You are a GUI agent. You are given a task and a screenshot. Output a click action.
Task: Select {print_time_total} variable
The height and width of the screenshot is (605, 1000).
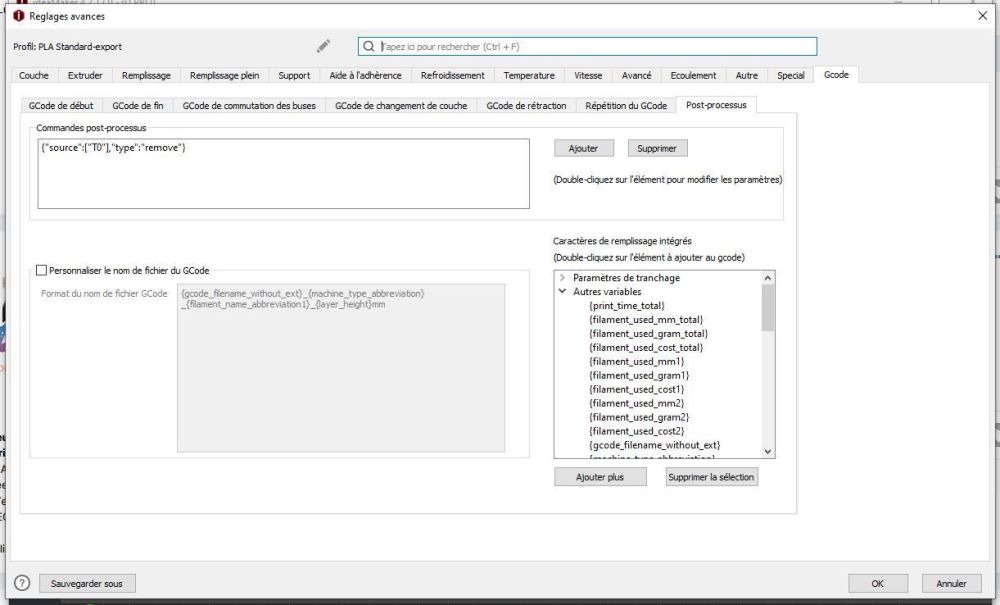627,305
